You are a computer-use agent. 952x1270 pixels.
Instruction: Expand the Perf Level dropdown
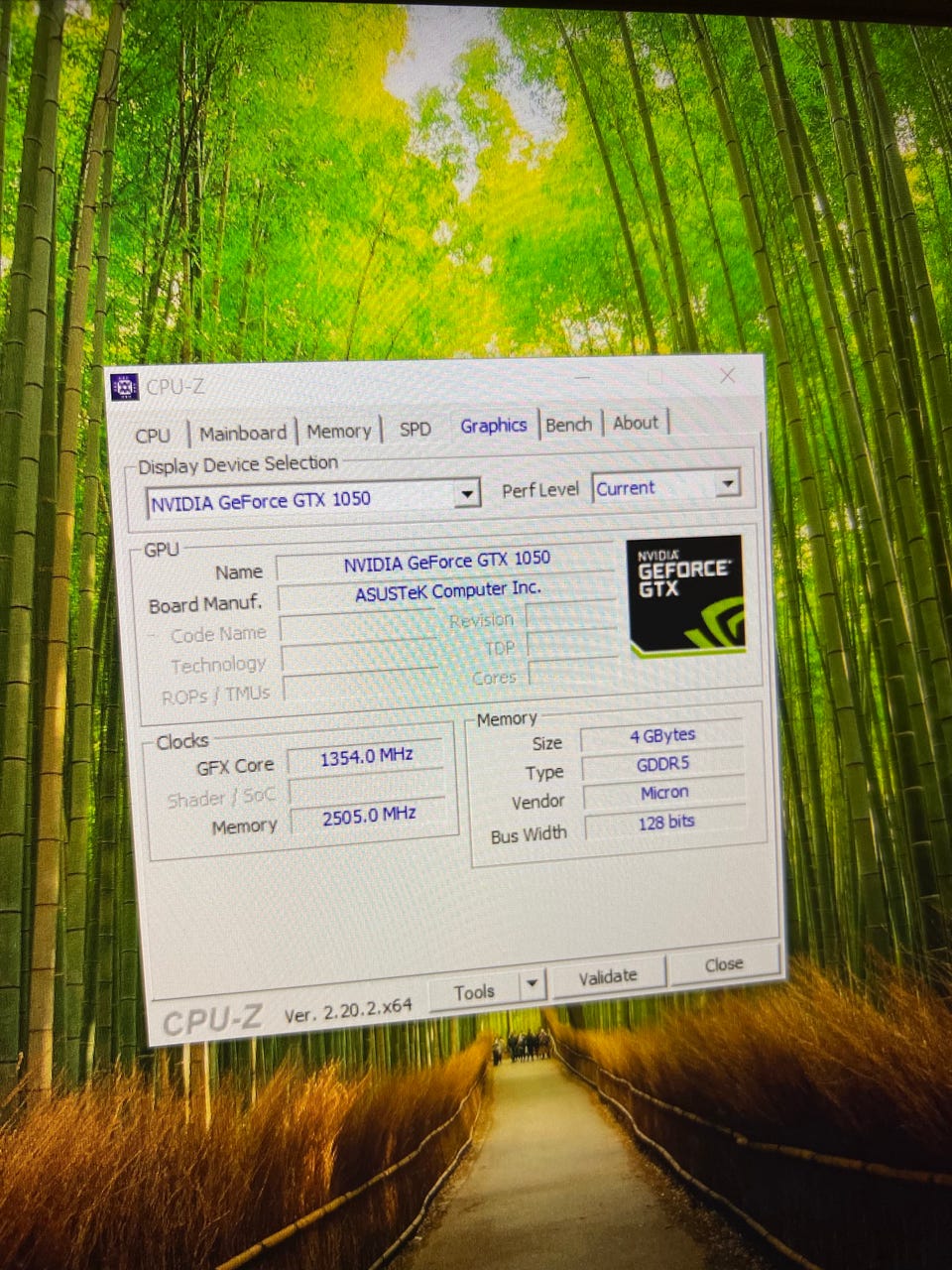pyautogui.click(x=727, y=484)
